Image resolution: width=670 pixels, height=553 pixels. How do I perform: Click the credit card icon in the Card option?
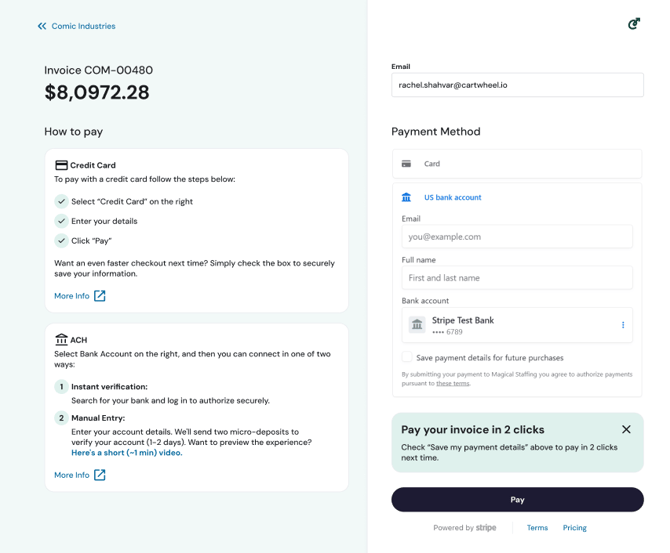coord(406,164)
